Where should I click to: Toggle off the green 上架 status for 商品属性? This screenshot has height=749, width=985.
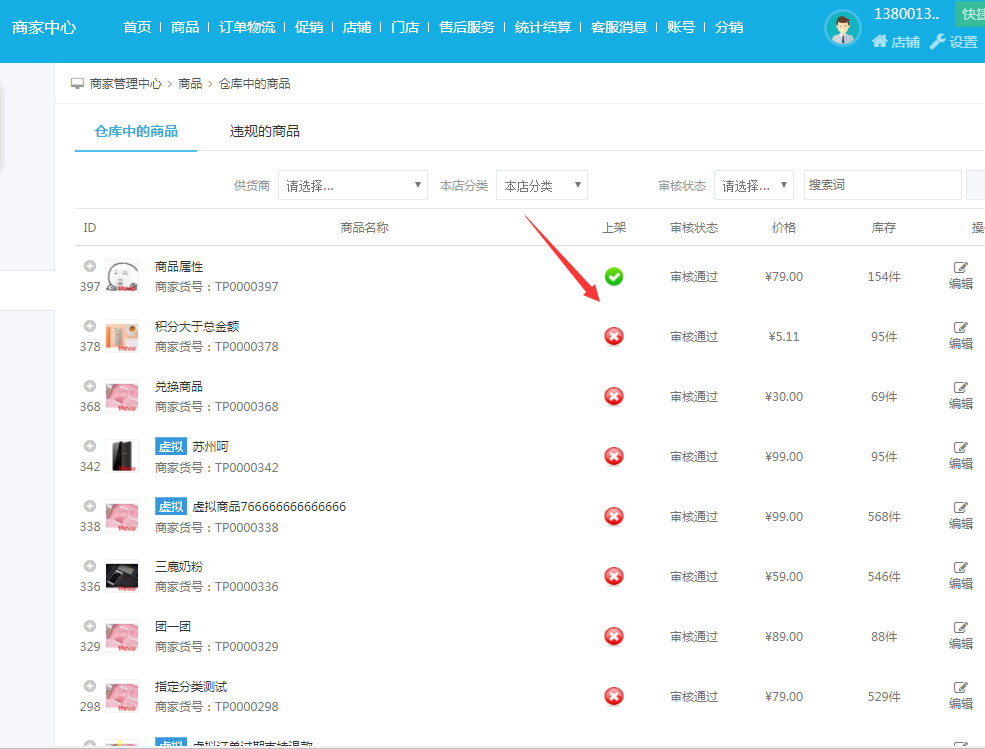(614, 277)
